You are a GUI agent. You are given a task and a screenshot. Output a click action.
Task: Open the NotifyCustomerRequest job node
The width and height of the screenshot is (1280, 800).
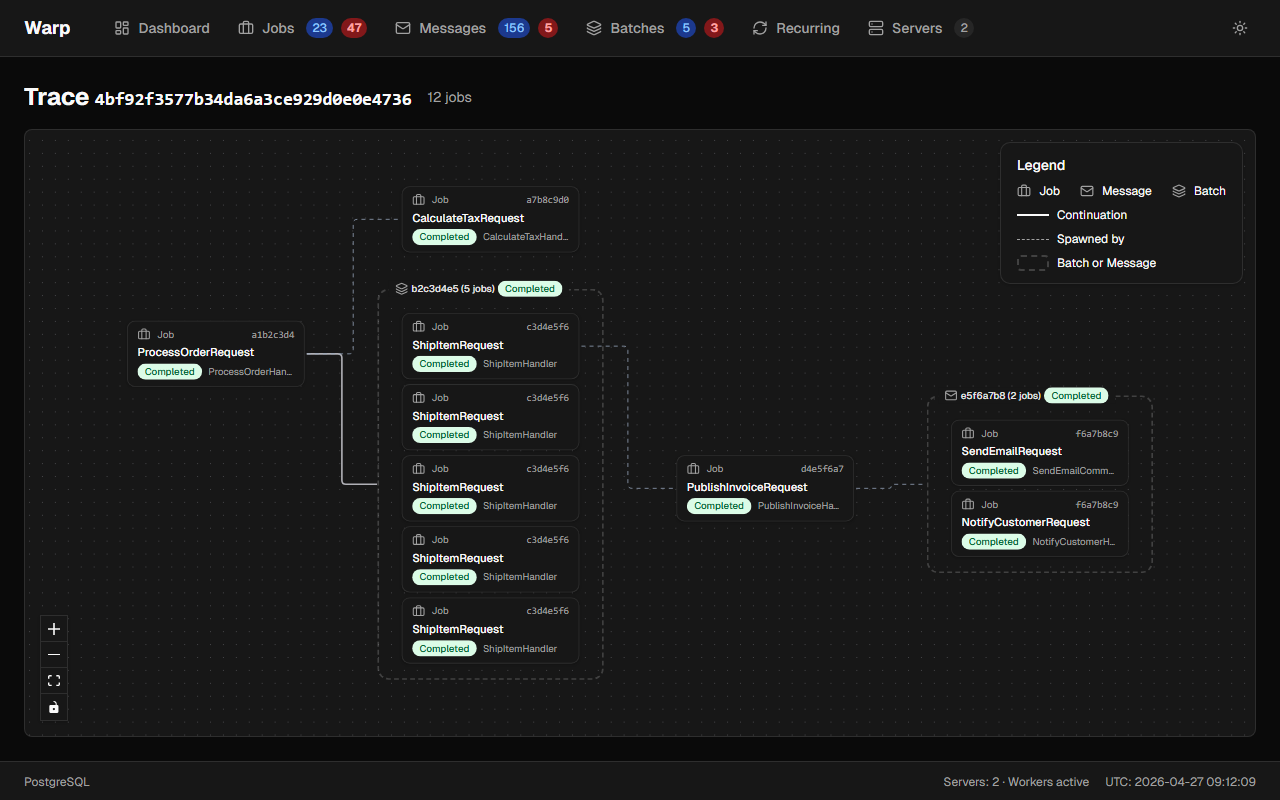pos(1039,523)
